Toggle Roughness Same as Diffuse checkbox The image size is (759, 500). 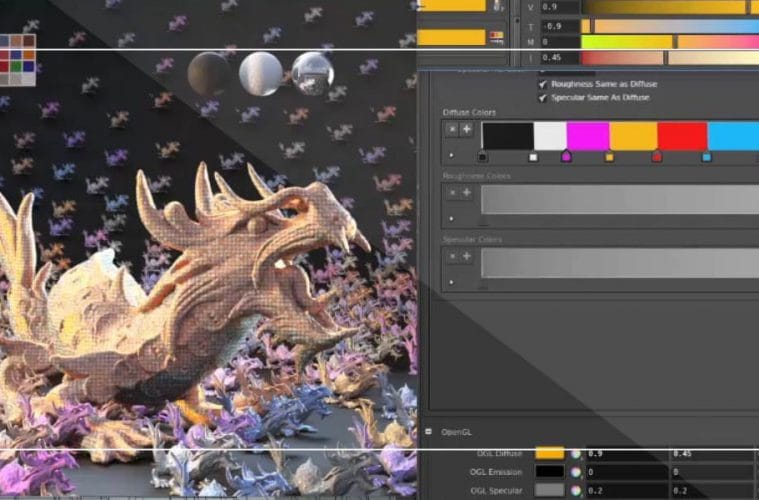pyautogui.click(x=543, y=84)
